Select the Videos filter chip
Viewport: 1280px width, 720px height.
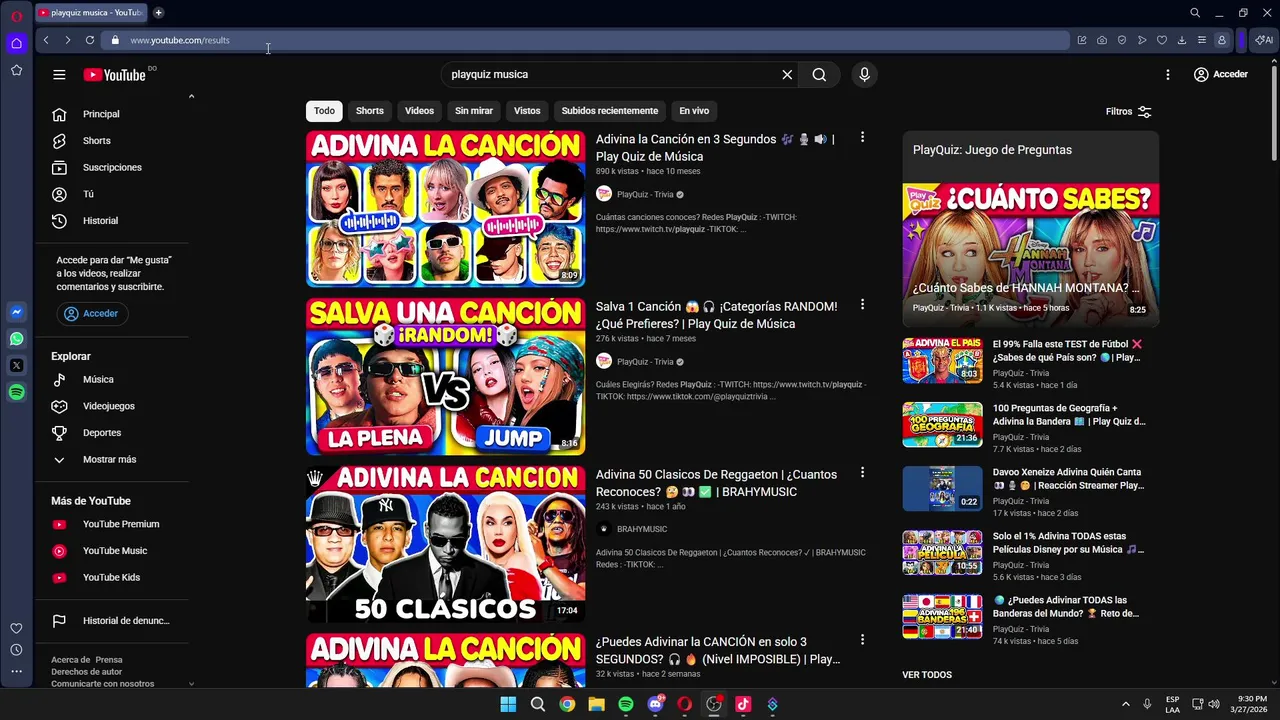pyautogui.click(x=419, y=111)
